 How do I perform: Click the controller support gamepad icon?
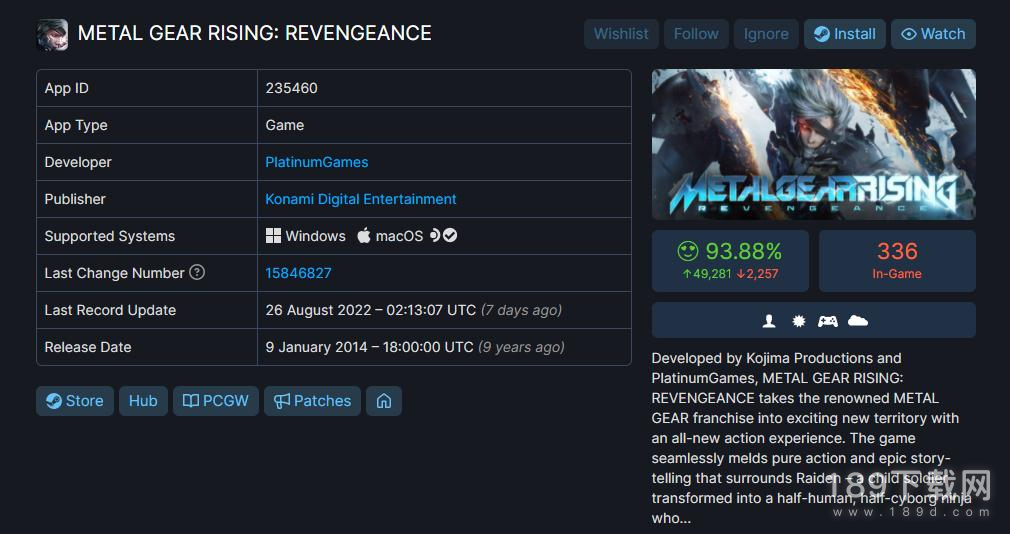pyautogui.click(x=828, y=321)
